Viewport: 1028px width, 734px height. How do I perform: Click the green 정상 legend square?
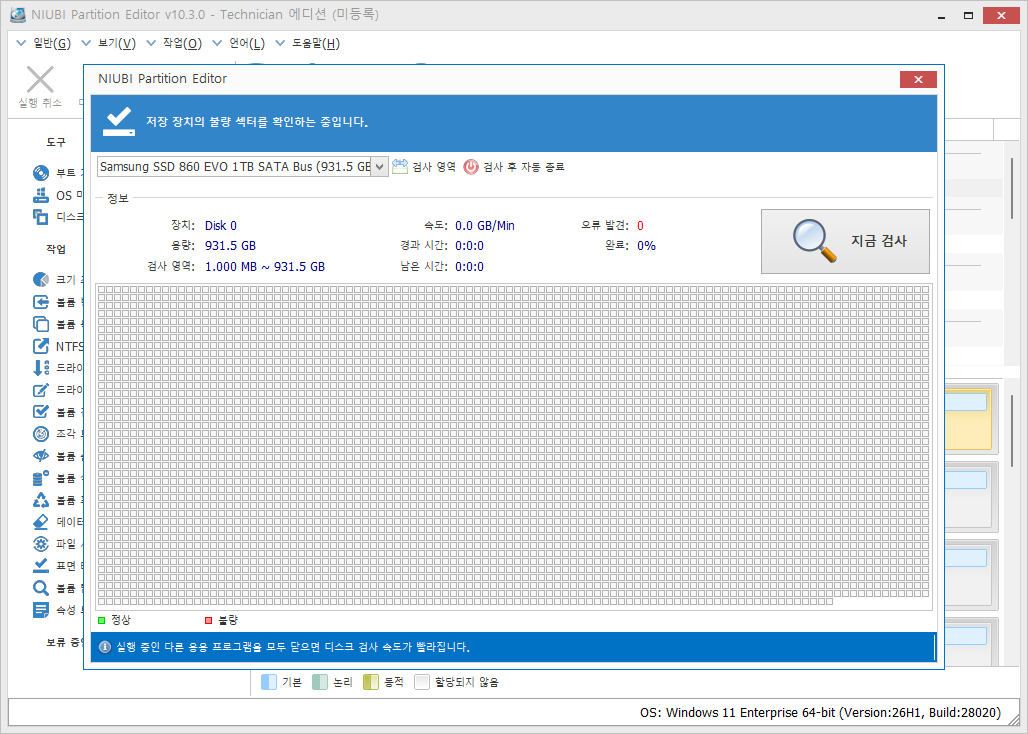pos(102,620)
